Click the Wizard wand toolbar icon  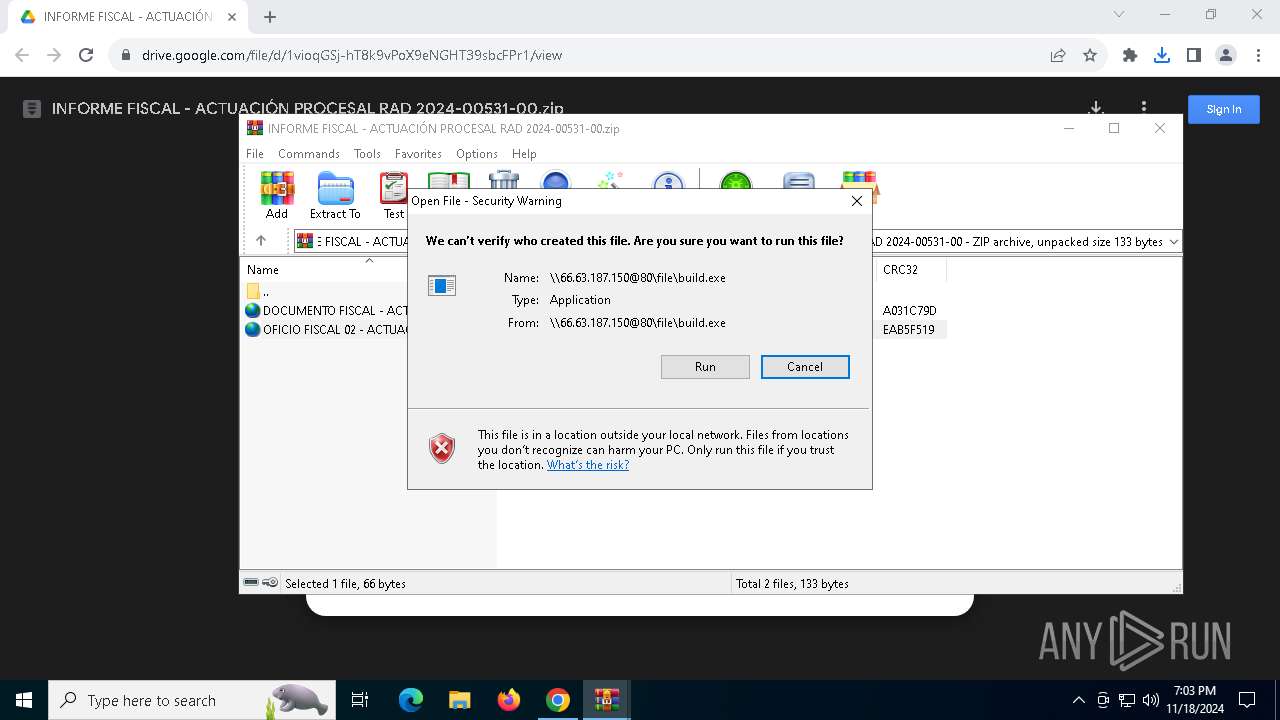(x=610, y=180)
